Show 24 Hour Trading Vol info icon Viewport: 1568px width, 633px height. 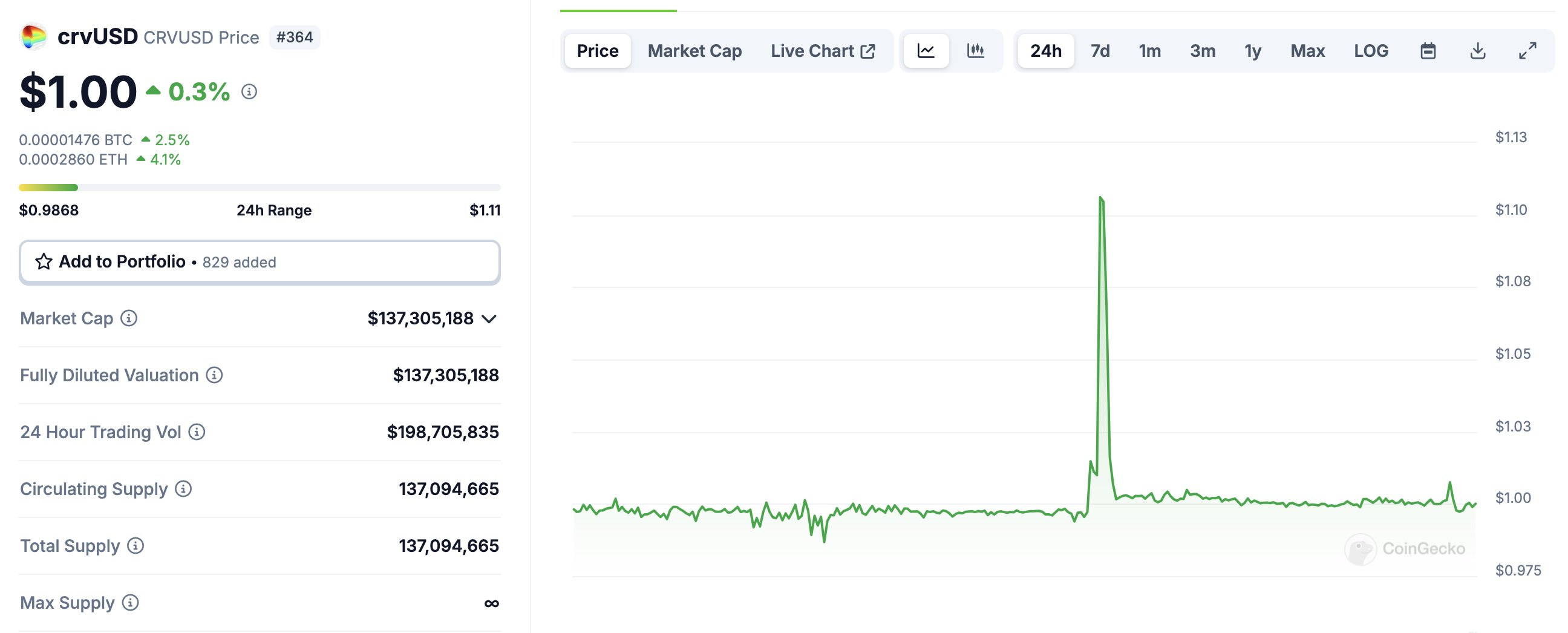(x=197, y=432)
